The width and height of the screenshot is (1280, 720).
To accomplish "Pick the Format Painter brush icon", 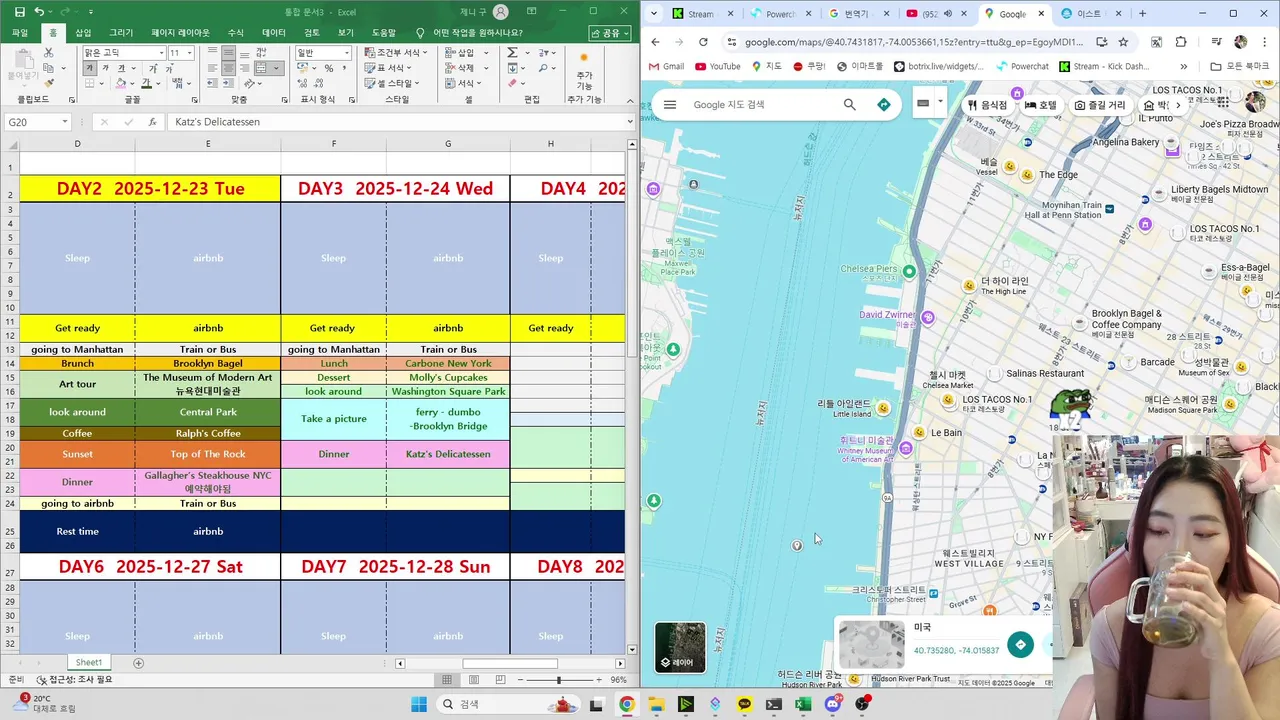I will coord(49,83).
